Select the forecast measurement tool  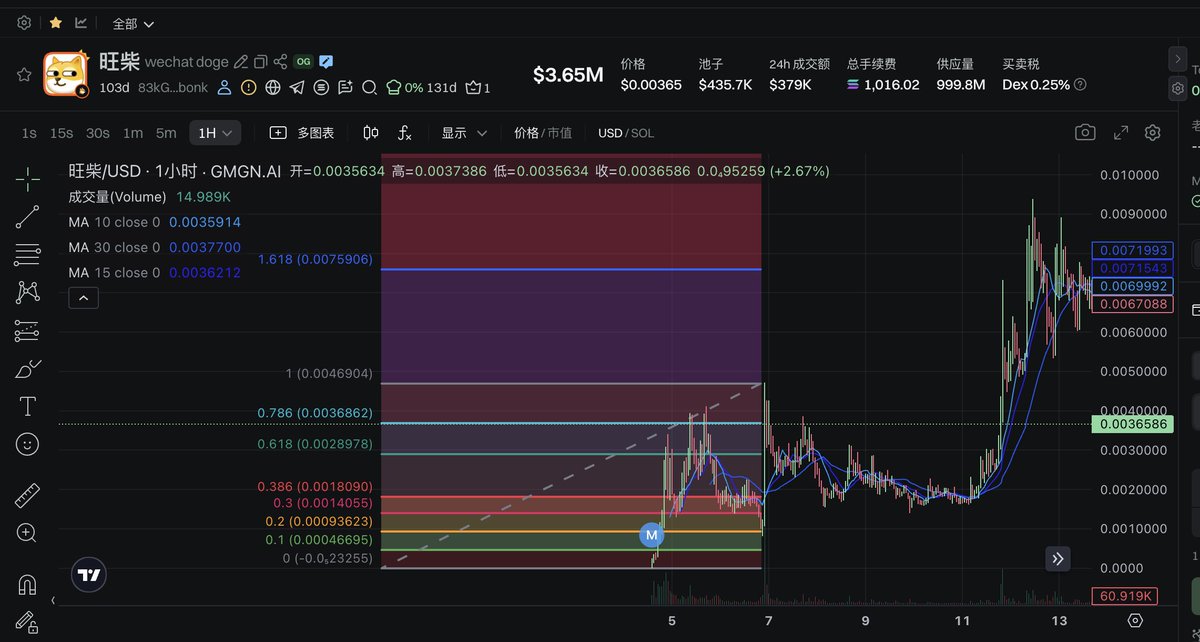pyautogui.click(x=28, y=331)
